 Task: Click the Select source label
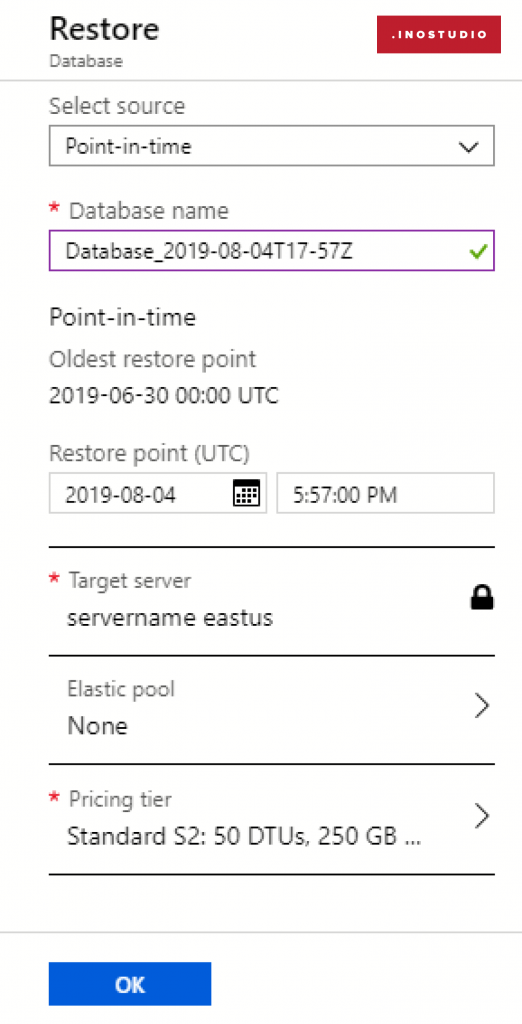coord(117,105)
